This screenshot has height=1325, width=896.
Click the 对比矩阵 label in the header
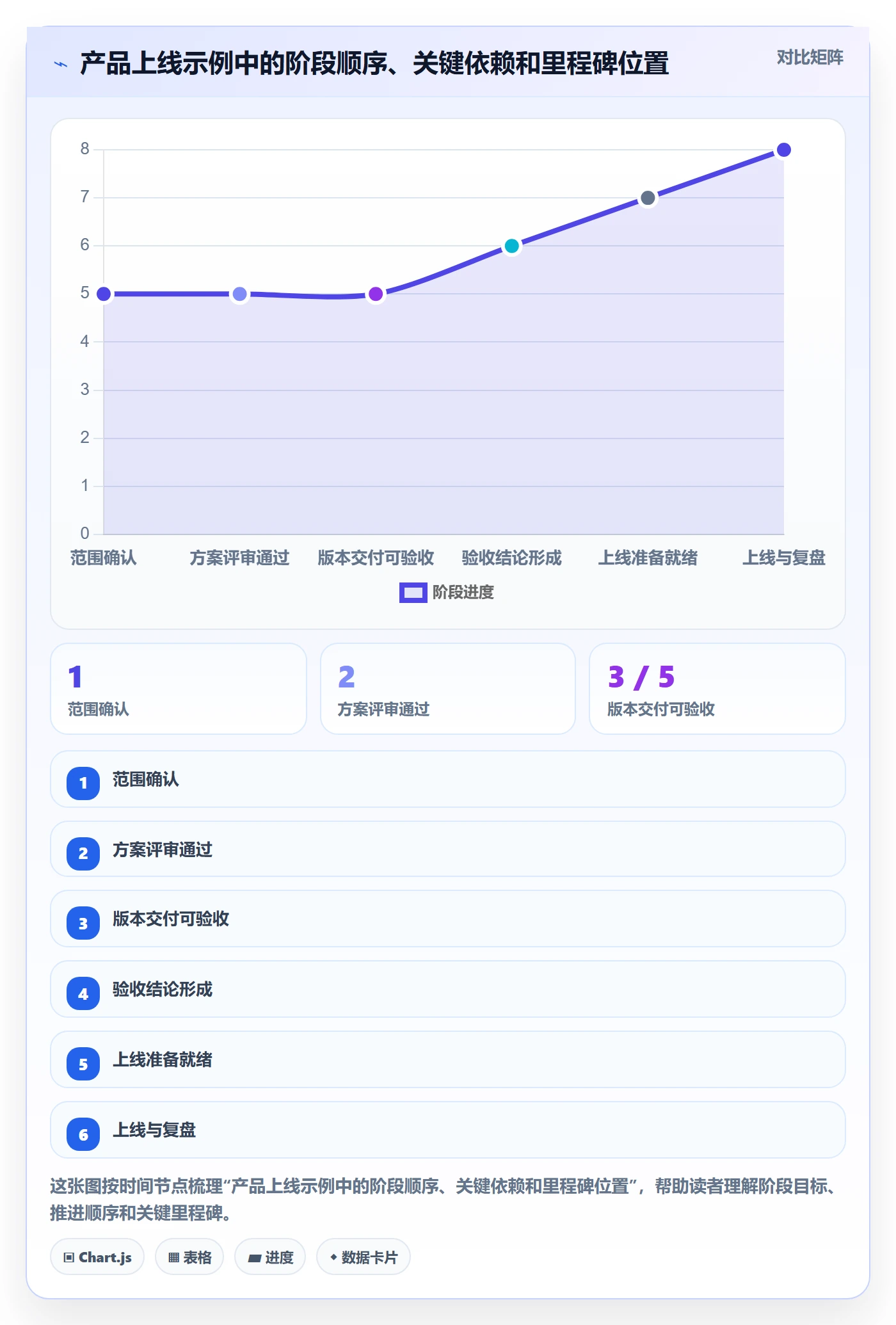pos(810,58)
